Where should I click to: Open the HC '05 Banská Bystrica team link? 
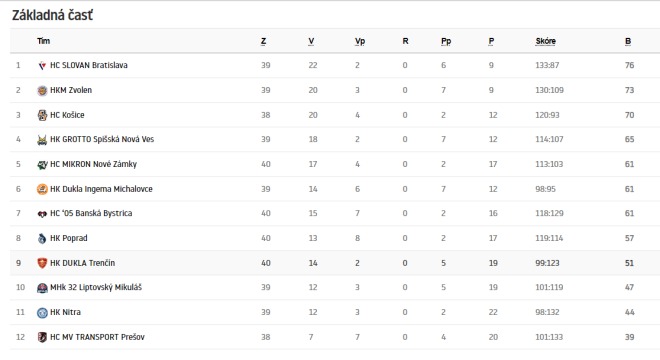click(91, 213)
